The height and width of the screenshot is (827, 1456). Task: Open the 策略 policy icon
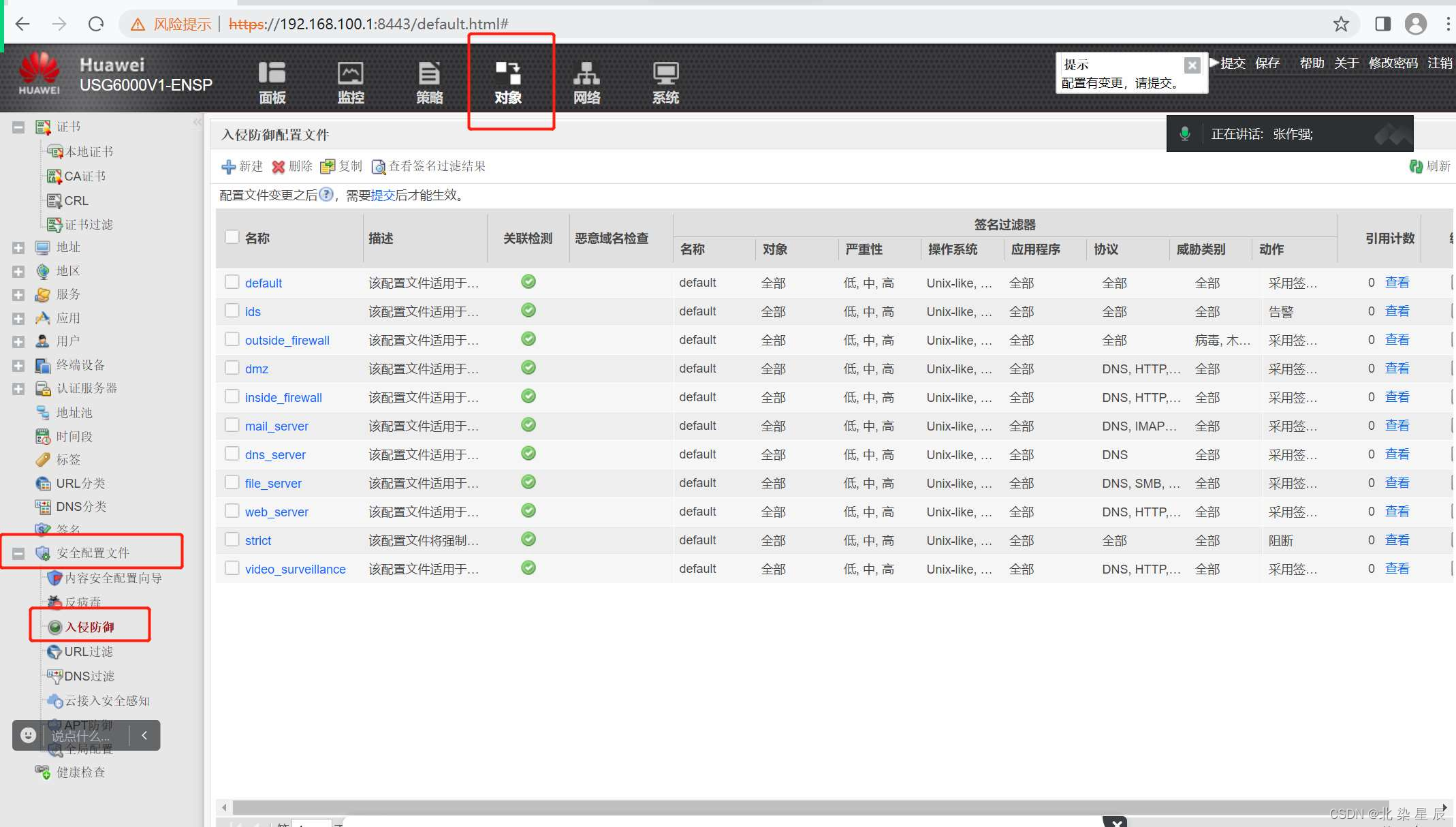(x=429, y=74)
